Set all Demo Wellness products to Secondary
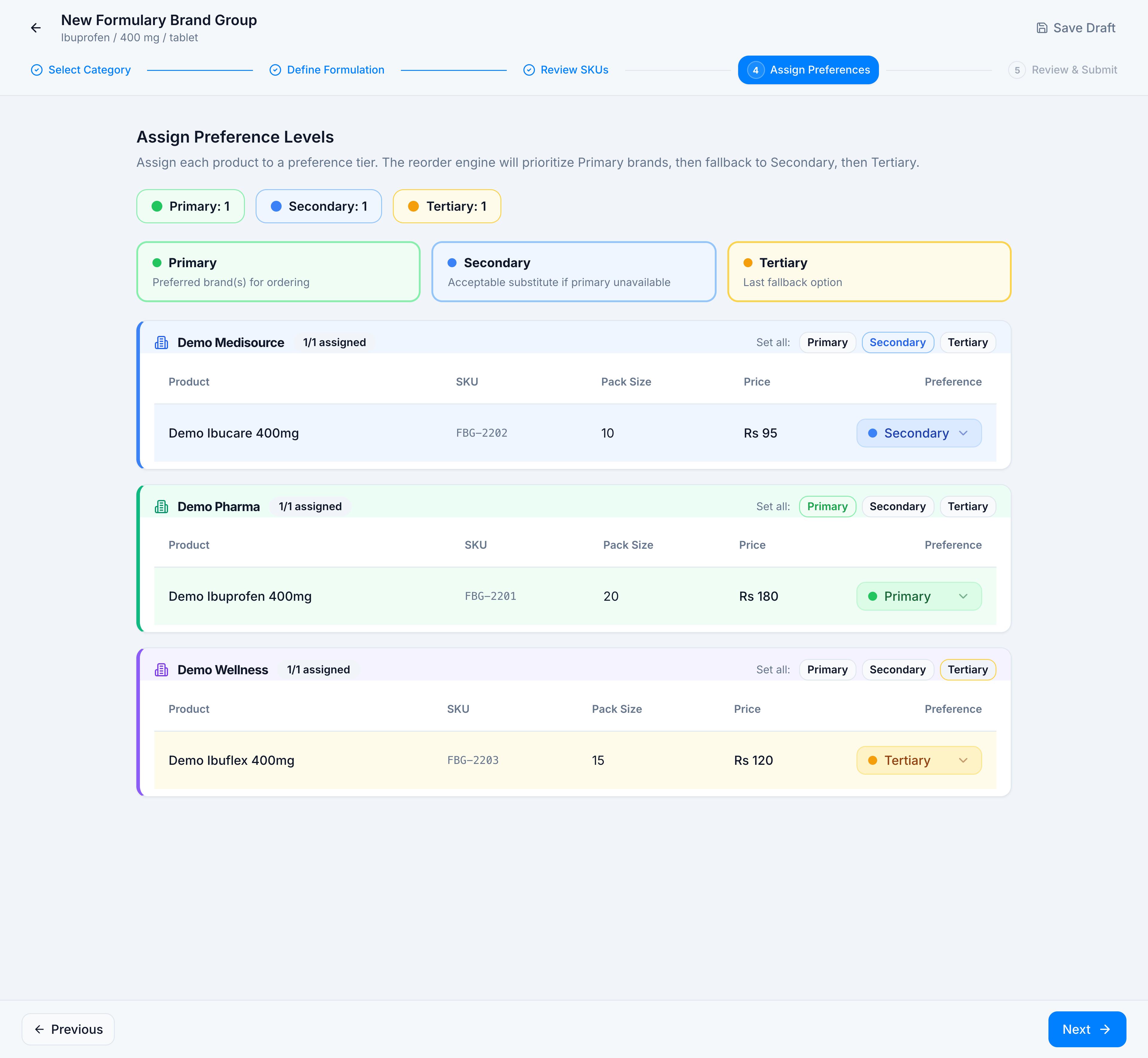 898,670
